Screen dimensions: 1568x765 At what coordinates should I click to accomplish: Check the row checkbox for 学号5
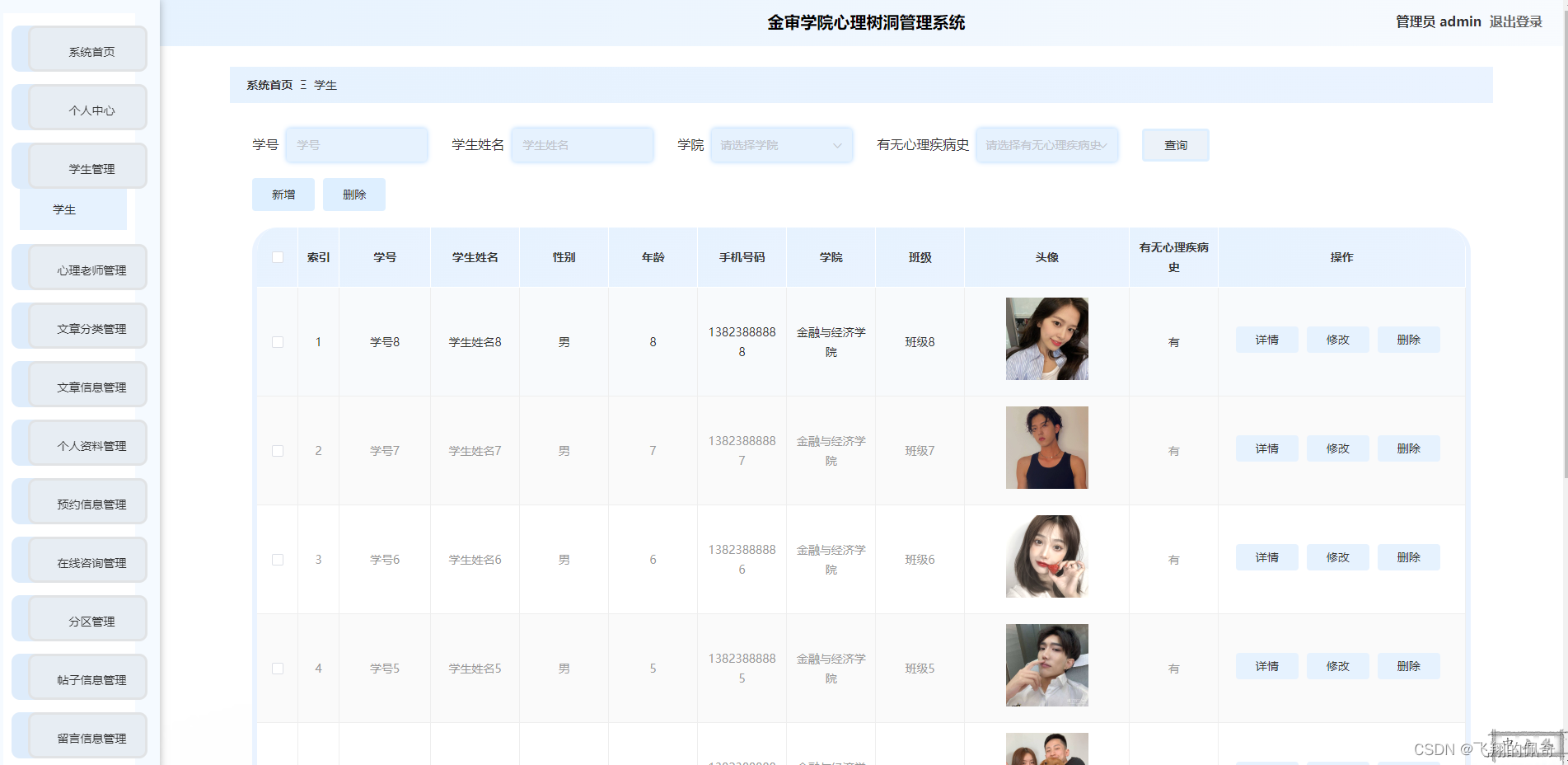[x=278, y=669]
